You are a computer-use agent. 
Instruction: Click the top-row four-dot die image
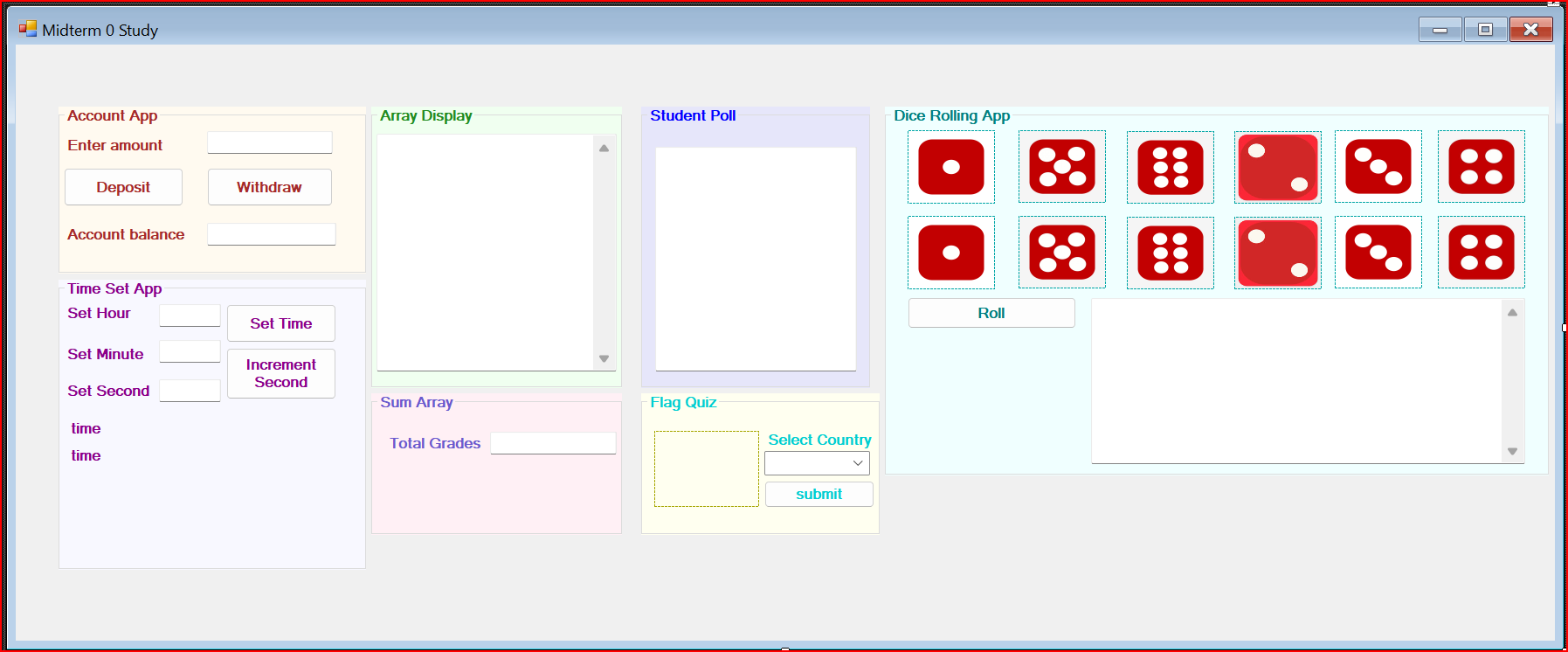point(1482,167)
